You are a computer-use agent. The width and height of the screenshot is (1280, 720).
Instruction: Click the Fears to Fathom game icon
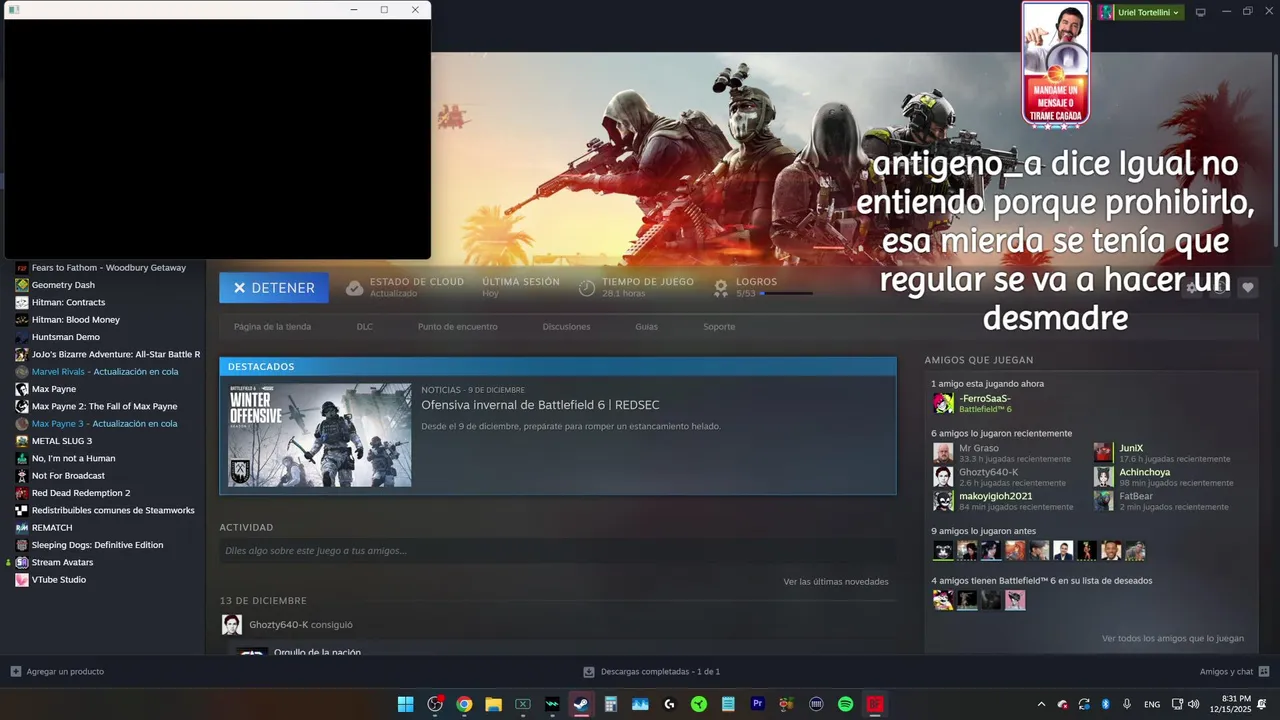(22, 268)
